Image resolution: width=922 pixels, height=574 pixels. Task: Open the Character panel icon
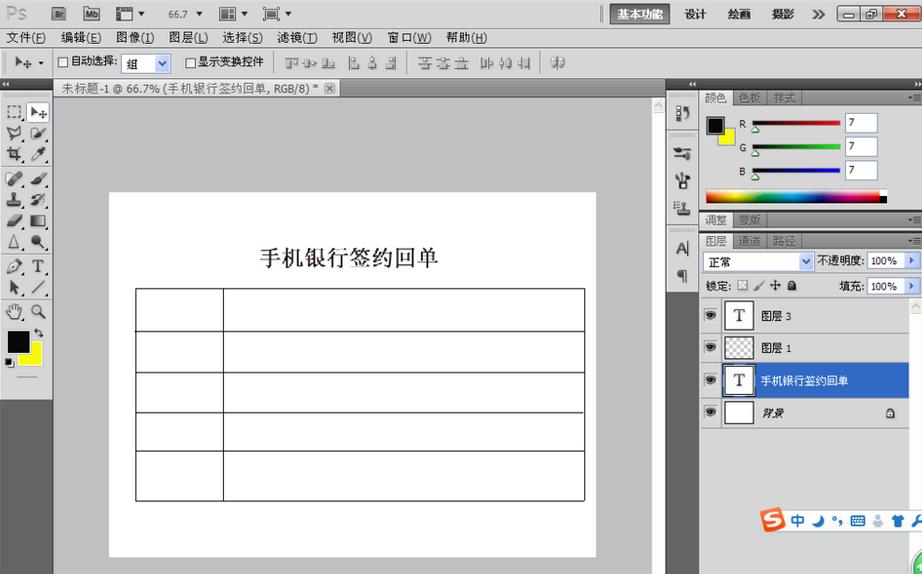pos(682,249)
